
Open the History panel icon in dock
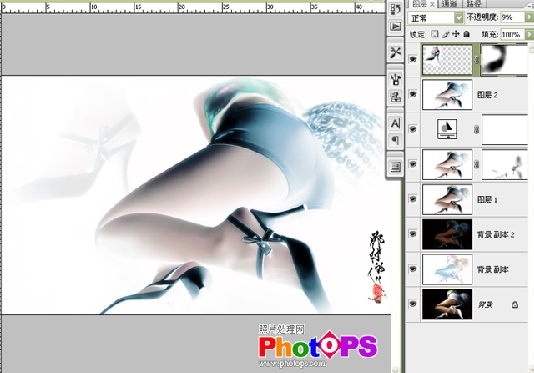coord(395,9)
